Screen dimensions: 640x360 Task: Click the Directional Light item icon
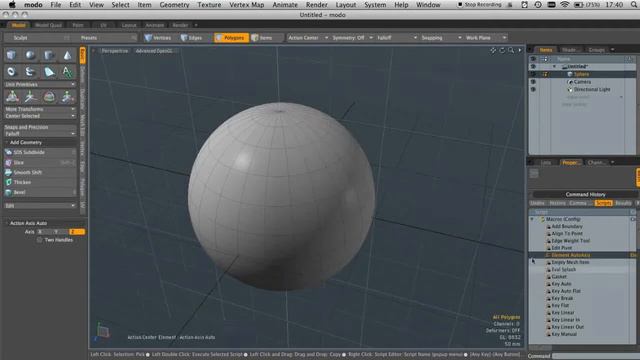point(570,89)
